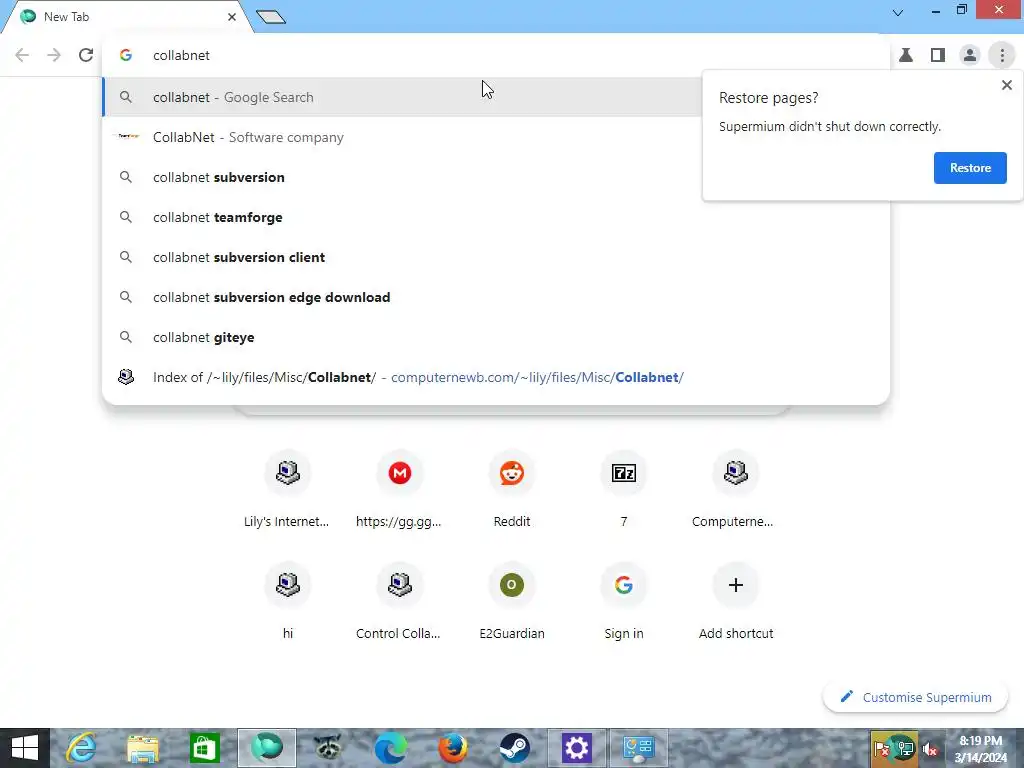The image size is (1024, 768).
Task: Open File Explorer from taskbar
Action: click(x=143, y=748)
